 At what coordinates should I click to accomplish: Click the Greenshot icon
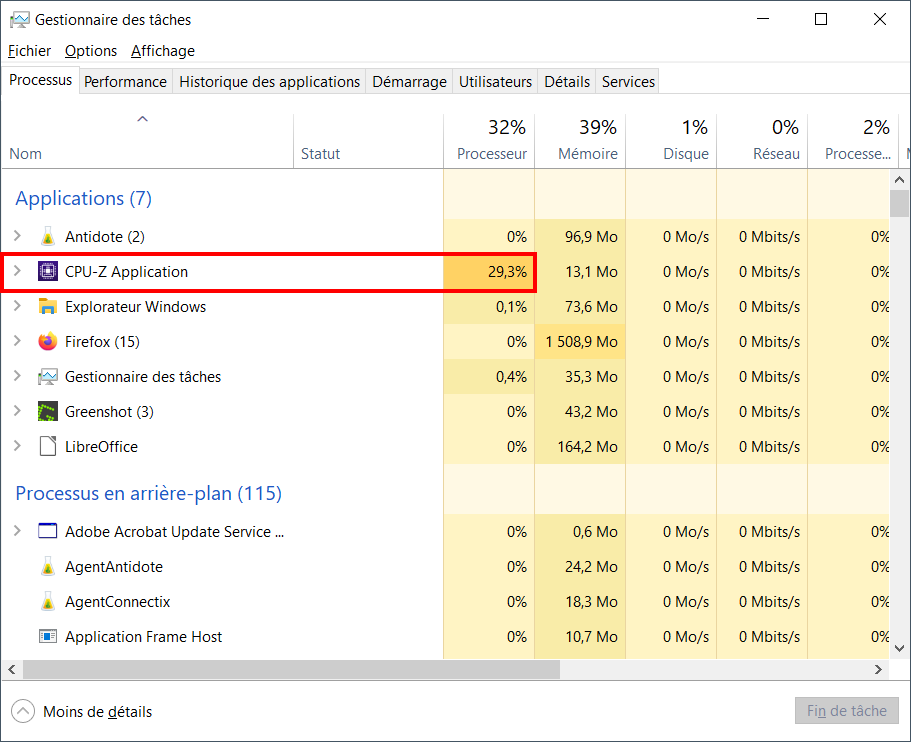[48, 411]
